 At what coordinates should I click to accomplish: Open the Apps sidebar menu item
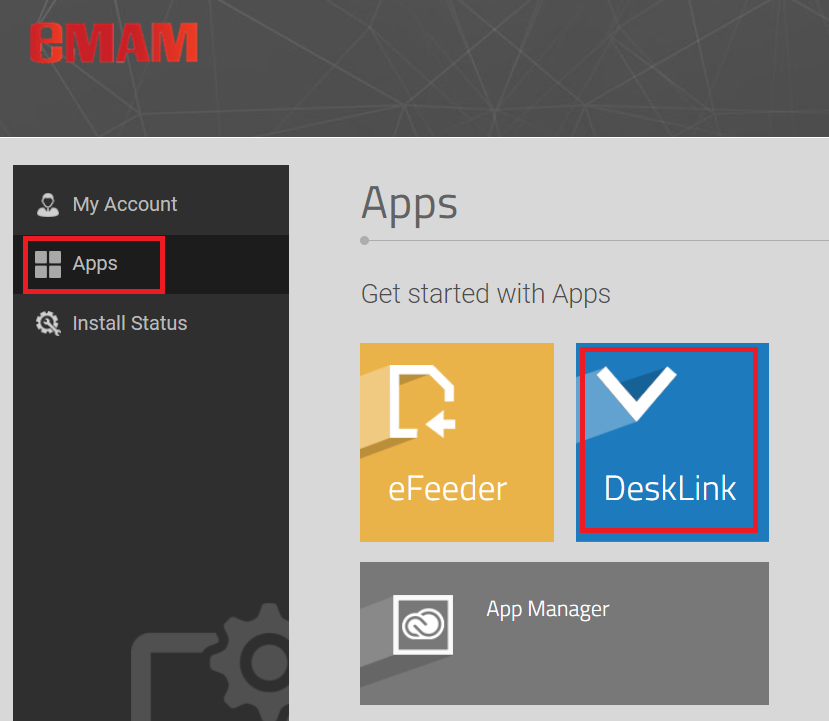[x=151, y=264]
